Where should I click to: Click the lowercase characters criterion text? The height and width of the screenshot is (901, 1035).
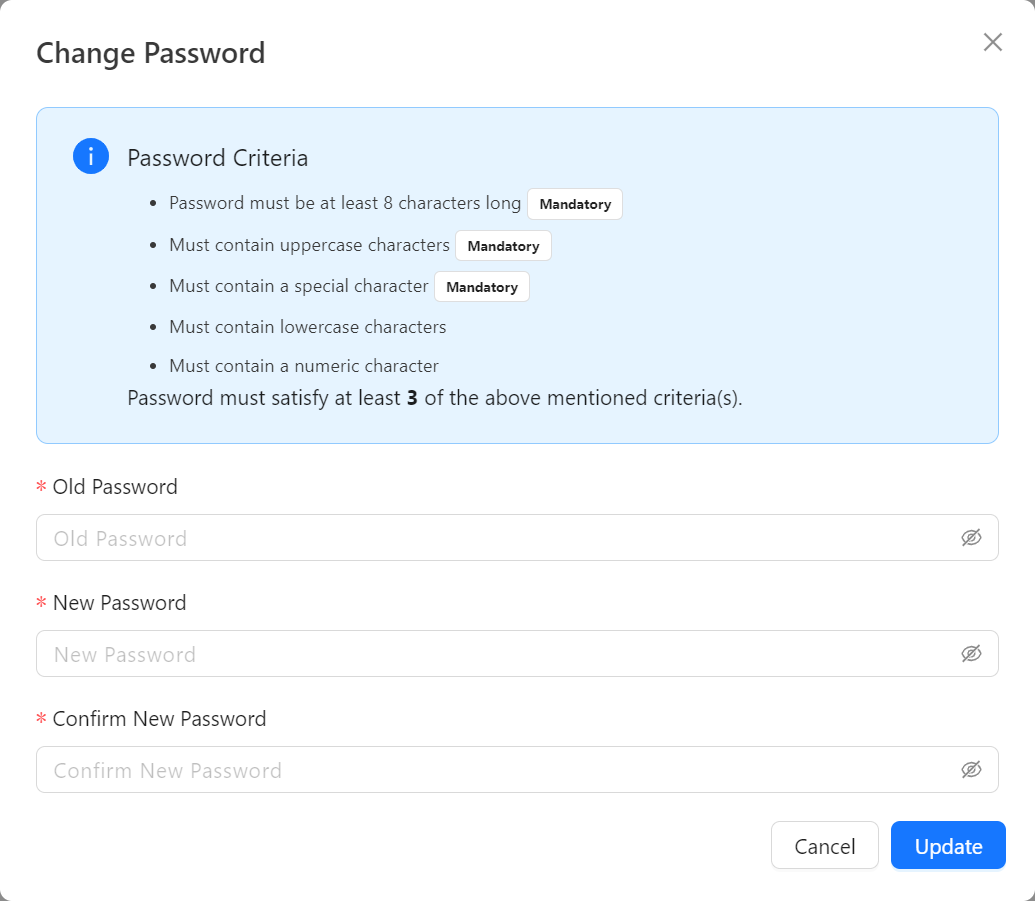point(308,327)
